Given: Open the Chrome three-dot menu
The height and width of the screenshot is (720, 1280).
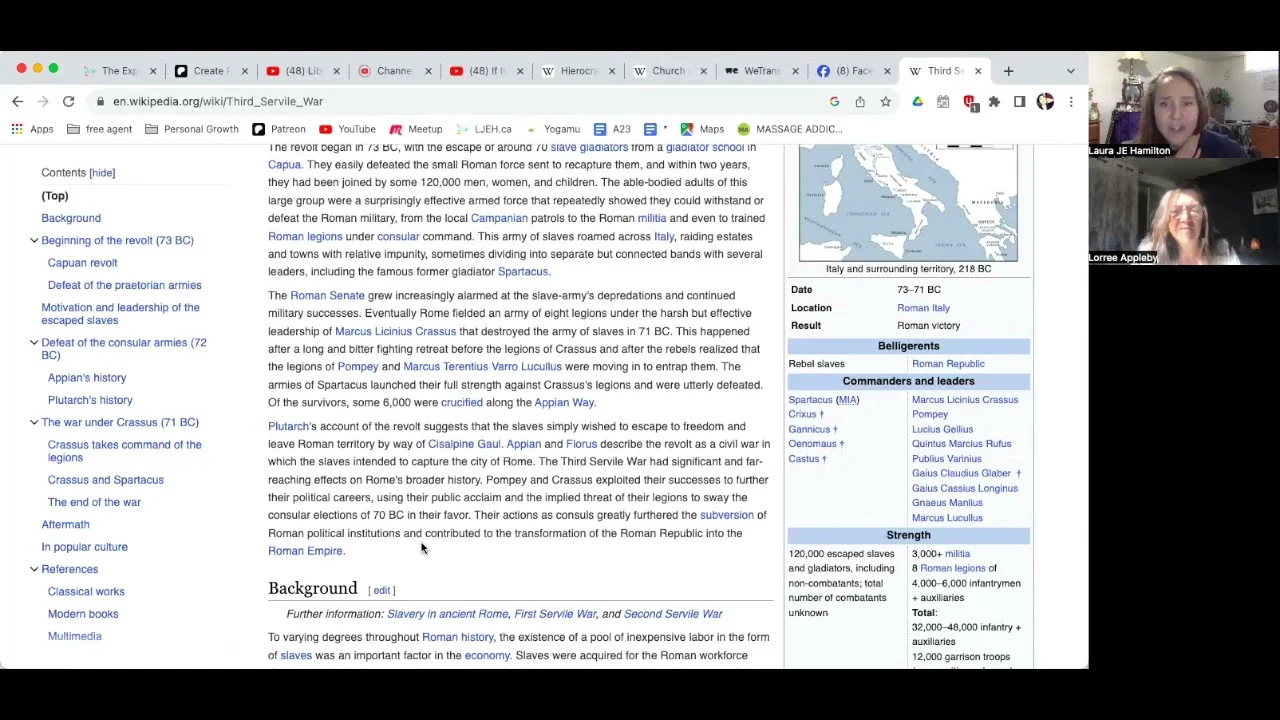Looking at the screenshot, I should click(x=1070, y=101).
